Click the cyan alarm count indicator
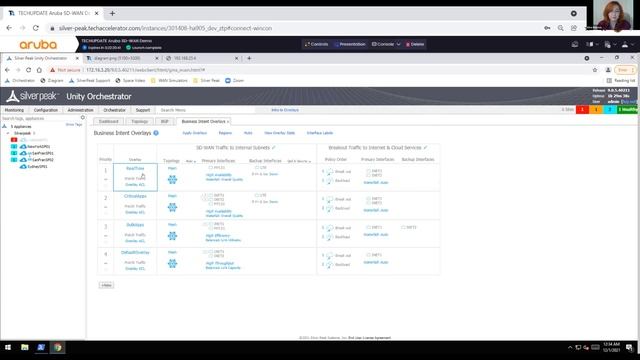The height and width of the screenshot is (360, 640). point(609,109)
